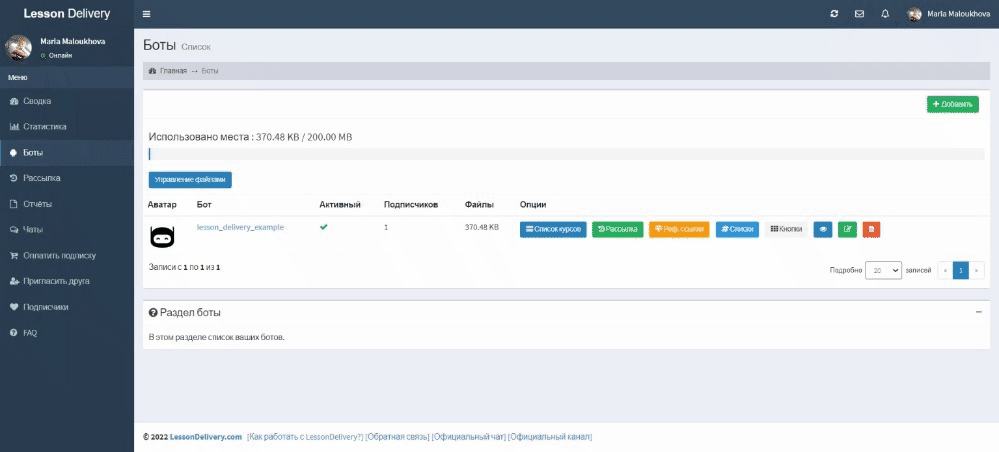Image resolution: width=999 pixels, height=452 pixels.
Task: Open Как работать с LessonDelivery? link
Action: pos(305,437)
